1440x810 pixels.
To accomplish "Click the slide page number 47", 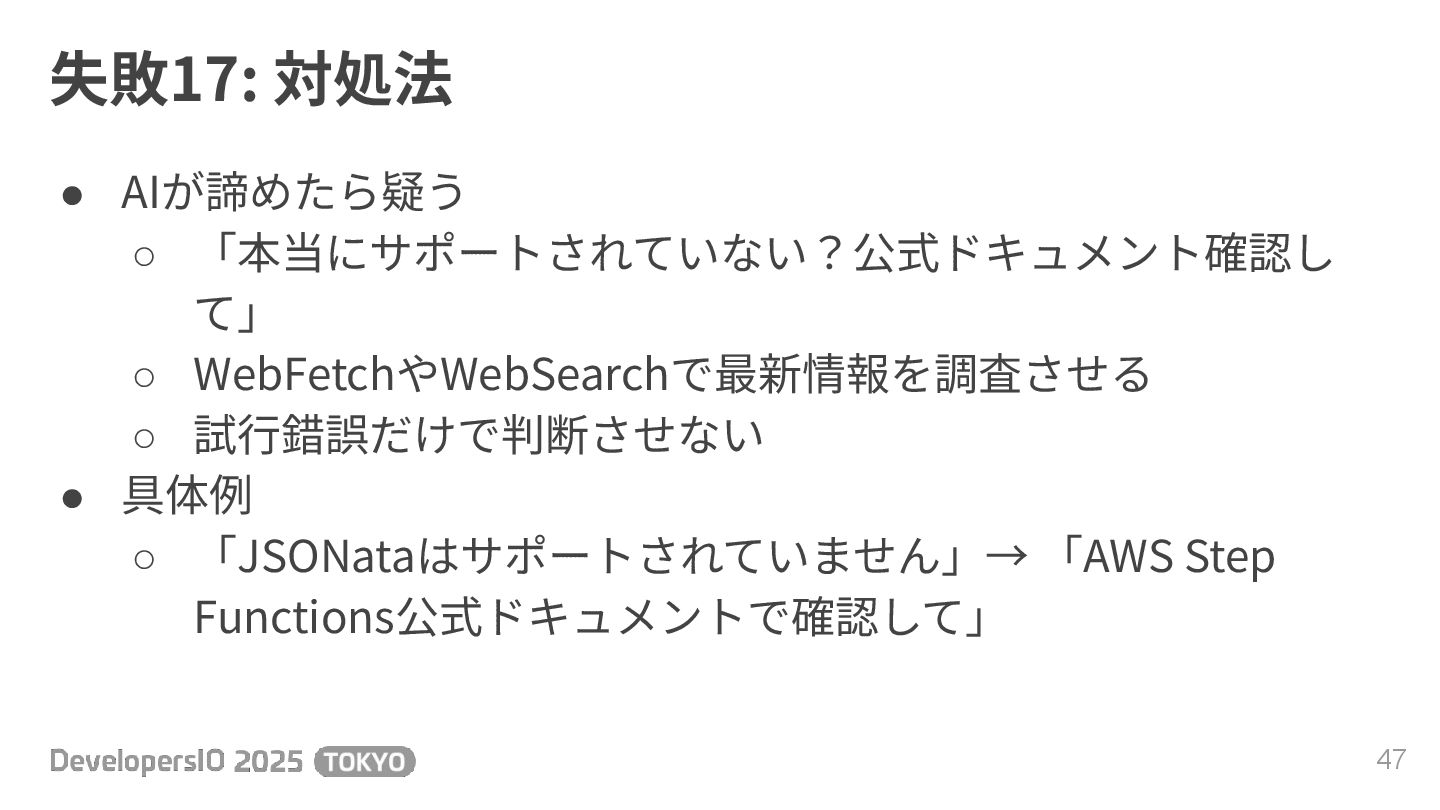I will [1391, 759].
